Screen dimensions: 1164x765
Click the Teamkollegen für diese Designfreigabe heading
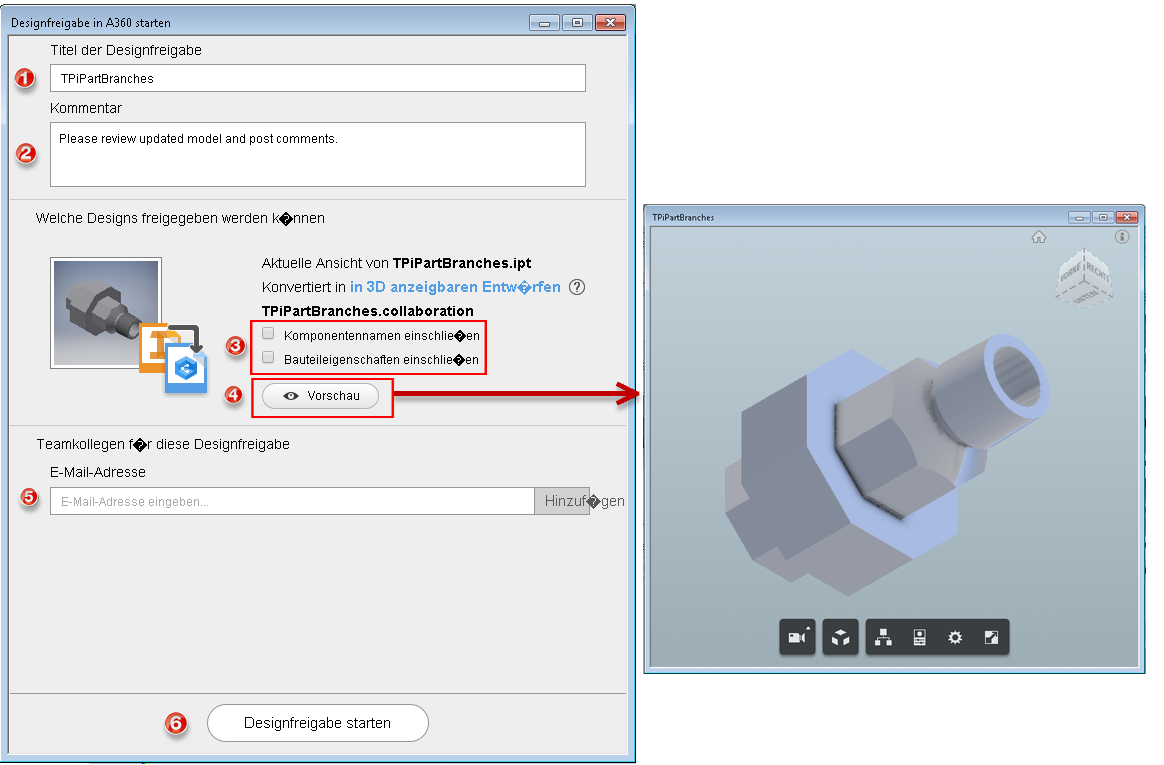(x=163, y=444)
